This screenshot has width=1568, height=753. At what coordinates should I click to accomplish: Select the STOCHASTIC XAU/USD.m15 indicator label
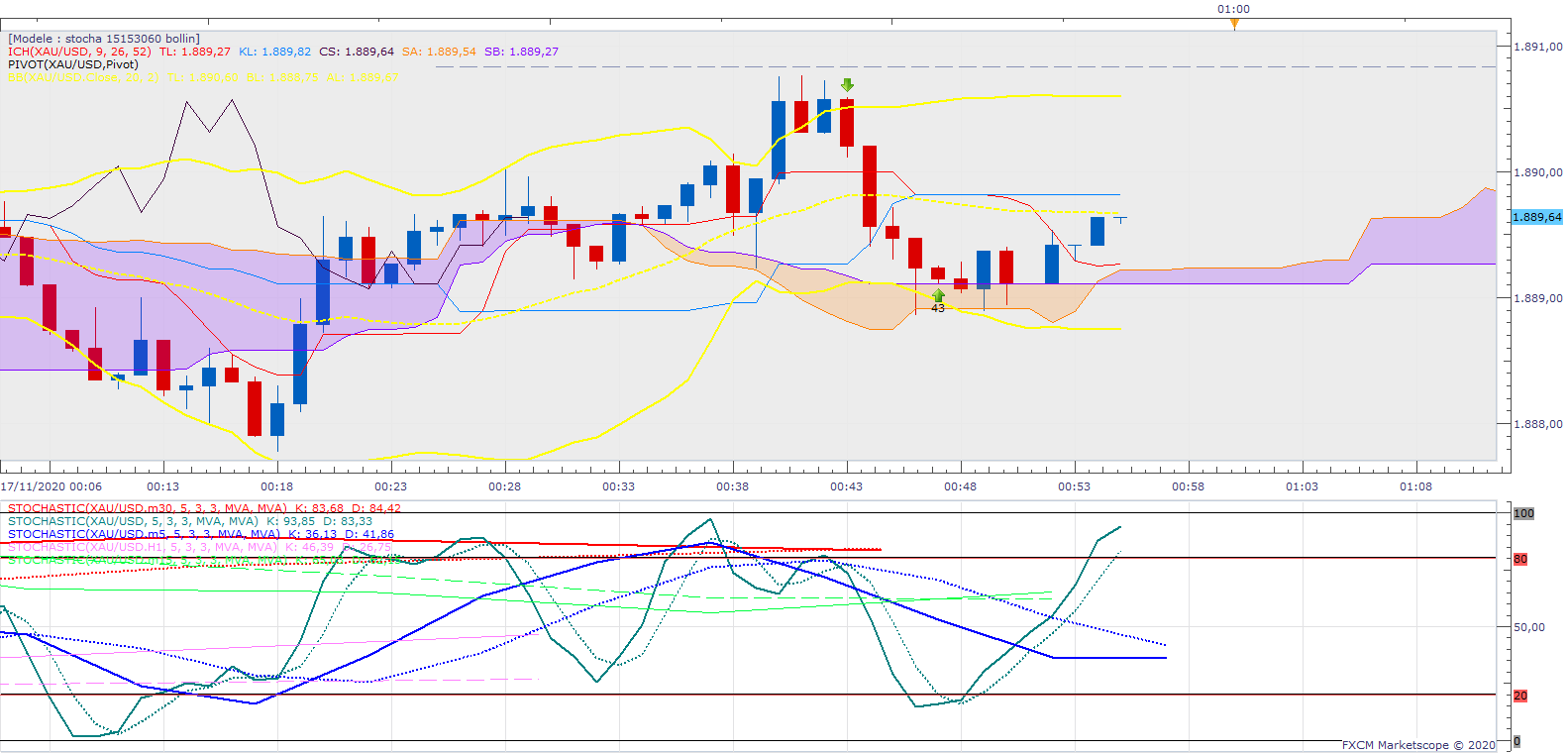[148, 560]
